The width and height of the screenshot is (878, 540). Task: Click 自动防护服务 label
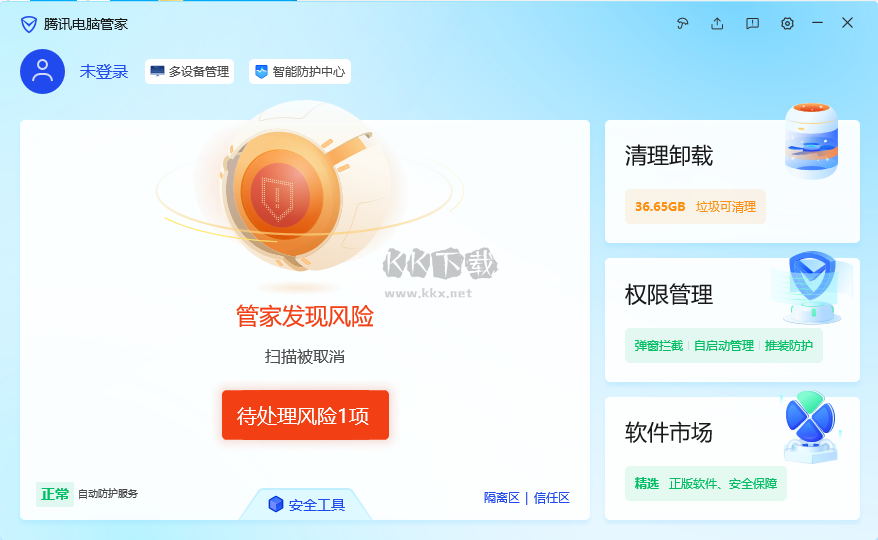point(108,494)
